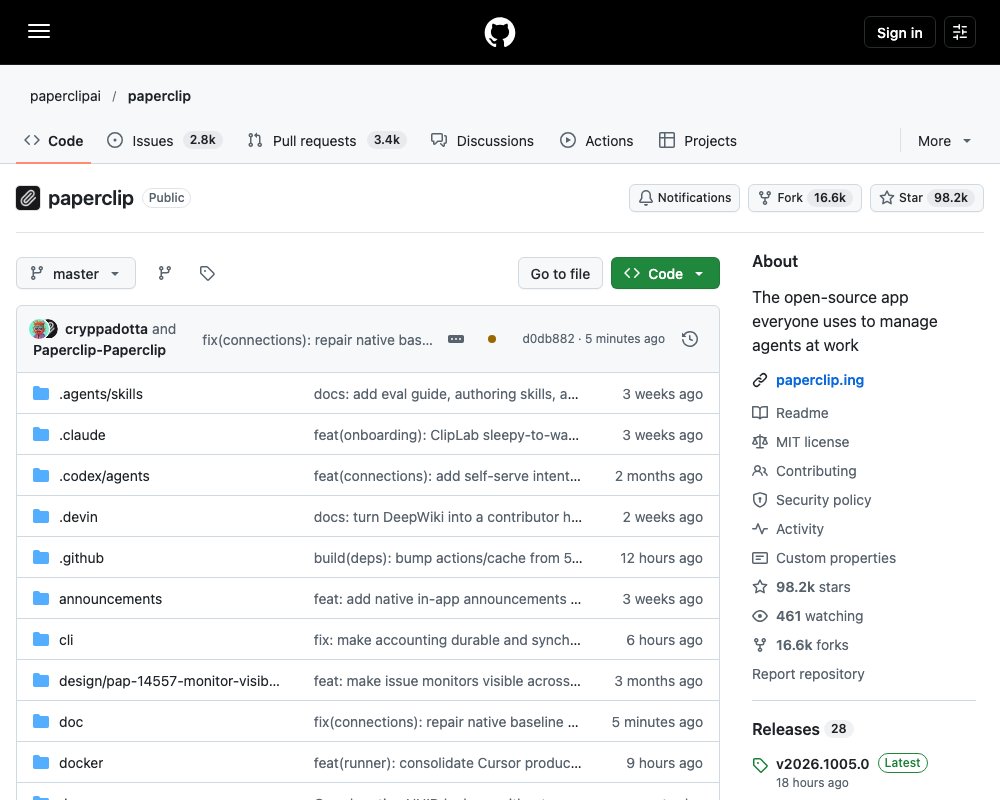The image size is (1000, 800).
Task: Open the cli folder
Action: pyautogui.click(x=66, y=640)
